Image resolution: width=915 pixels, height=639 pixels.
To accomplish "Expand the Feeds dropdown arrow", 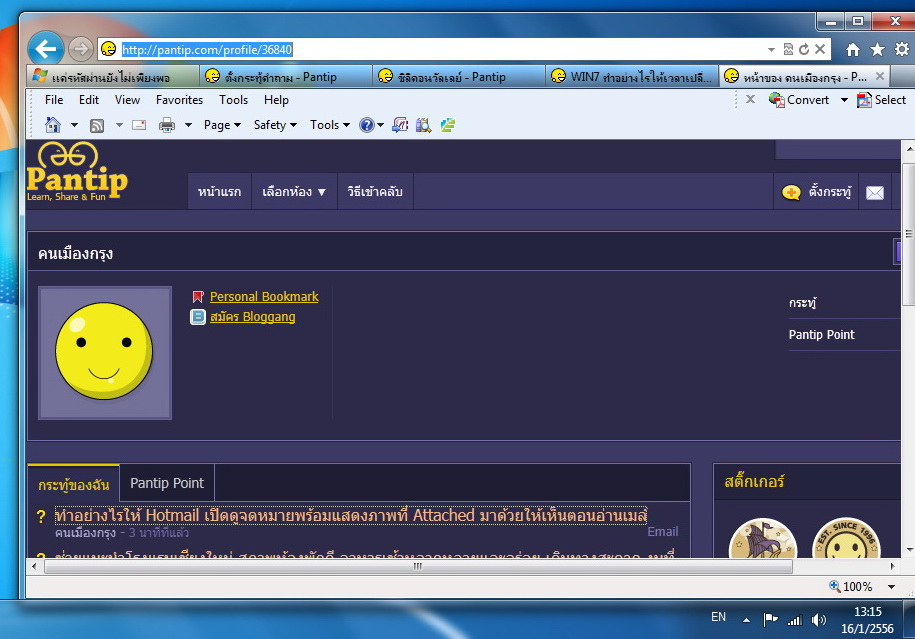I will [x=119, y=125].
